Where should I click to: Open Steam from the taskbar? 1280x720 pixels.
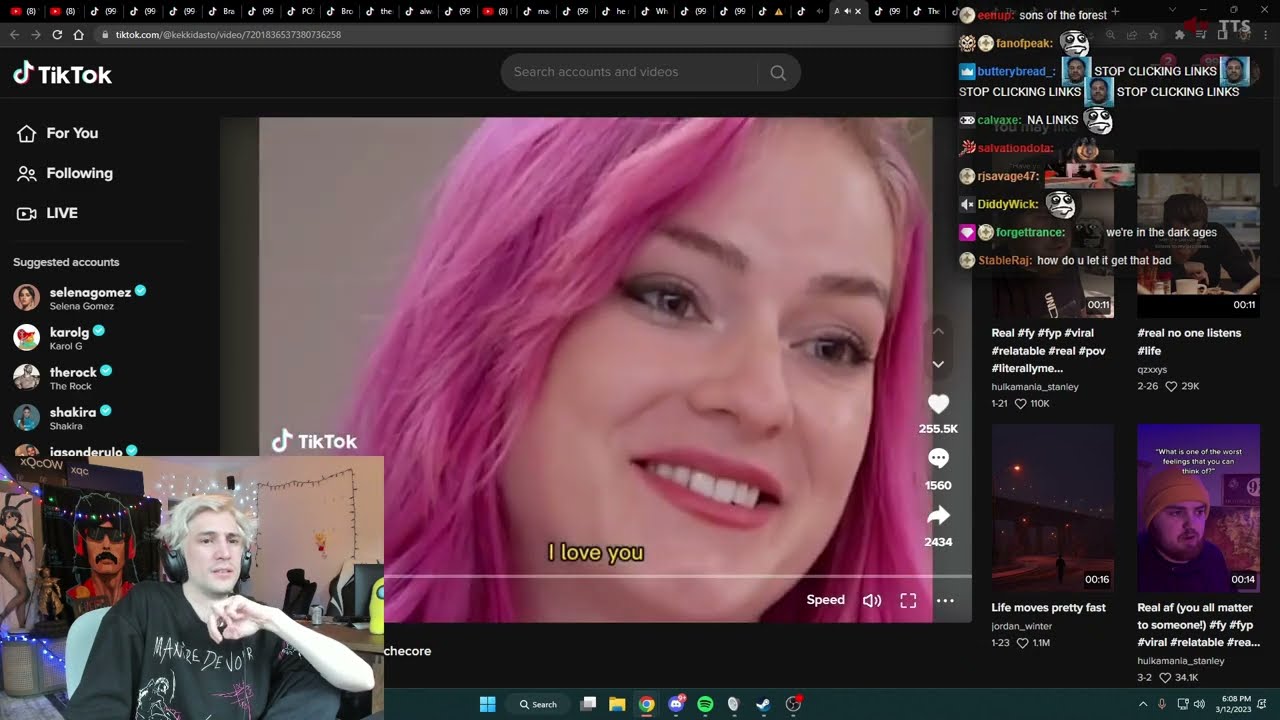tap(763, 704)
